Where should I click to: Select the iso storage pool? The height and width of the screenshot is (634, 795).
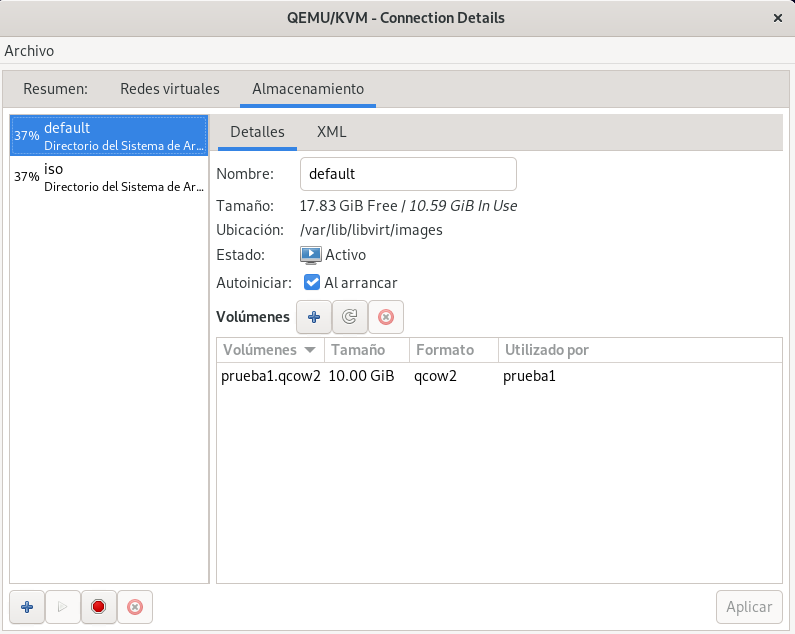click(x=109, y=177)
